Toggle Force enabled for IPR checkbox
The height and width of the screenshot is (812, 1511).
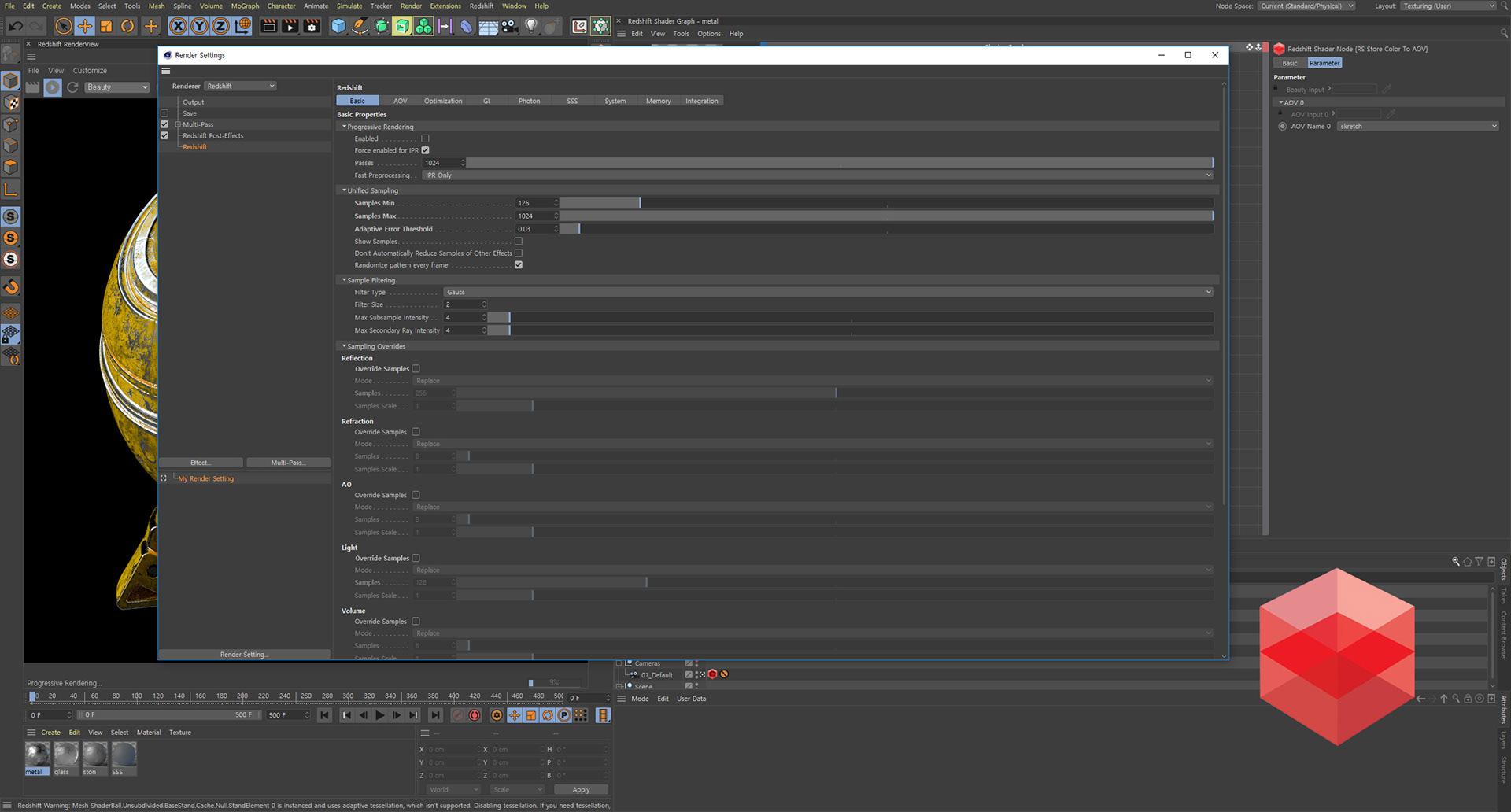[425, 150]
